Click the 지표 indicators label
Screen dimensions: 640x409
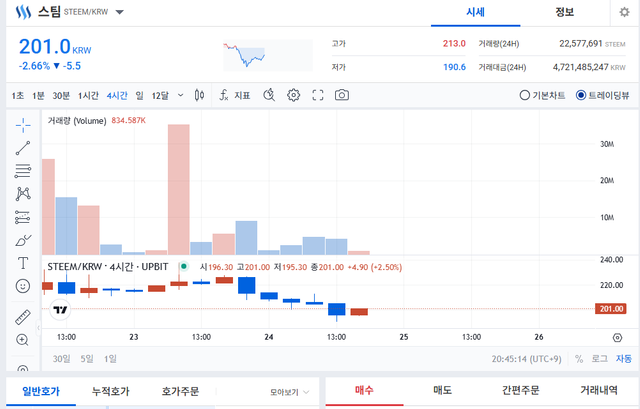[x=242, y=96]
